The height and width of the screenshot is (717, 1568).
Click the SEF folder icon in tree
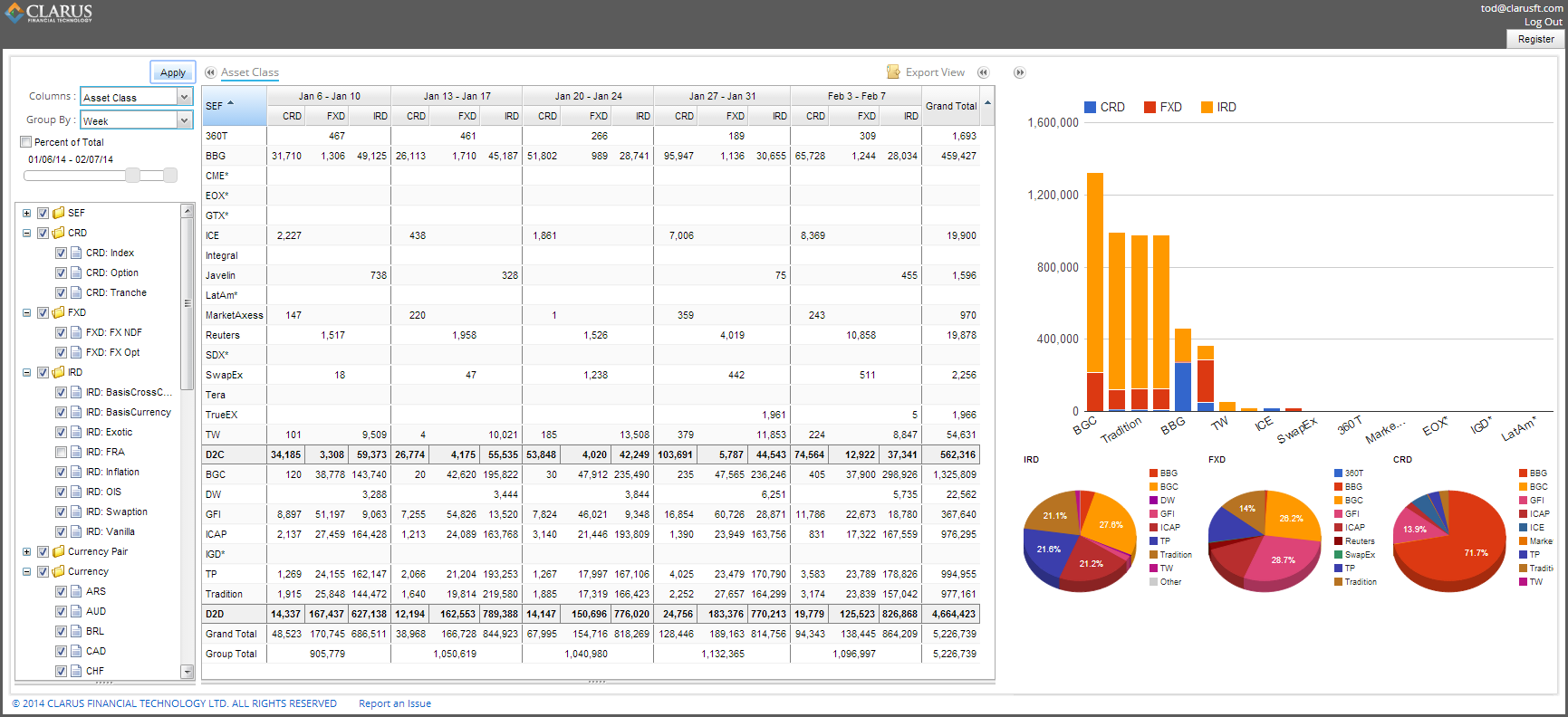pyautogui.click(x=59, y=213)
